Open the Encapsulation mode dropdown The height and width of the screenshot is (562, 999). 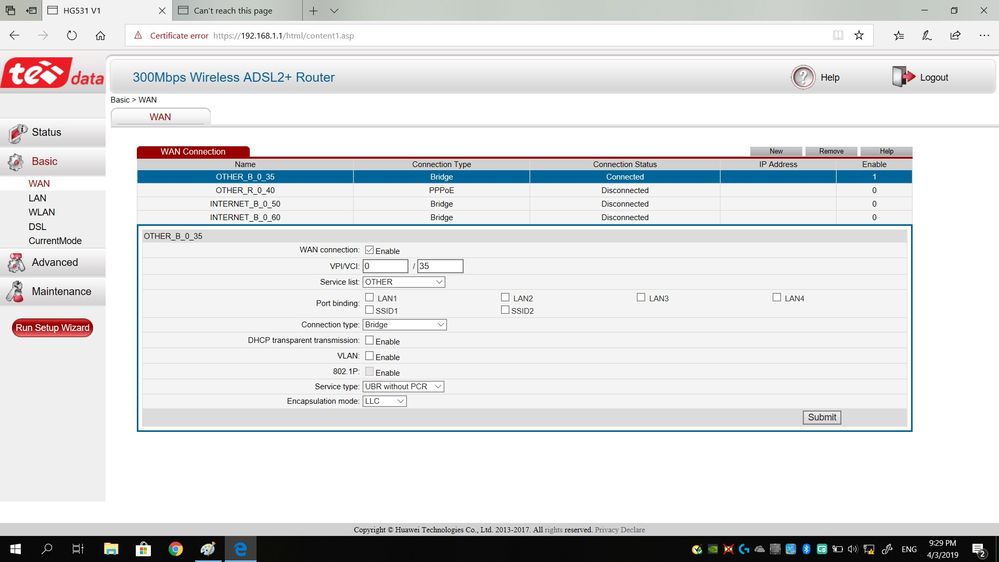coord(384,401)
